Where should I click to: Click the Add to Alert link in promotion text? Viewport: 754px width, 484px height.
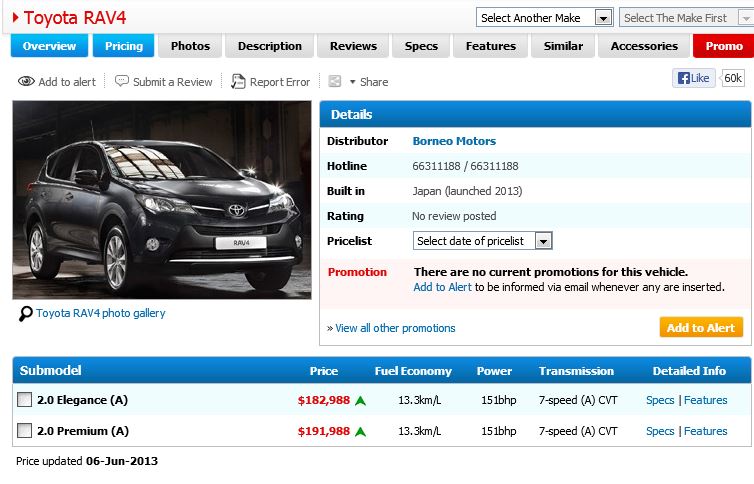click(x=442, y=287)
